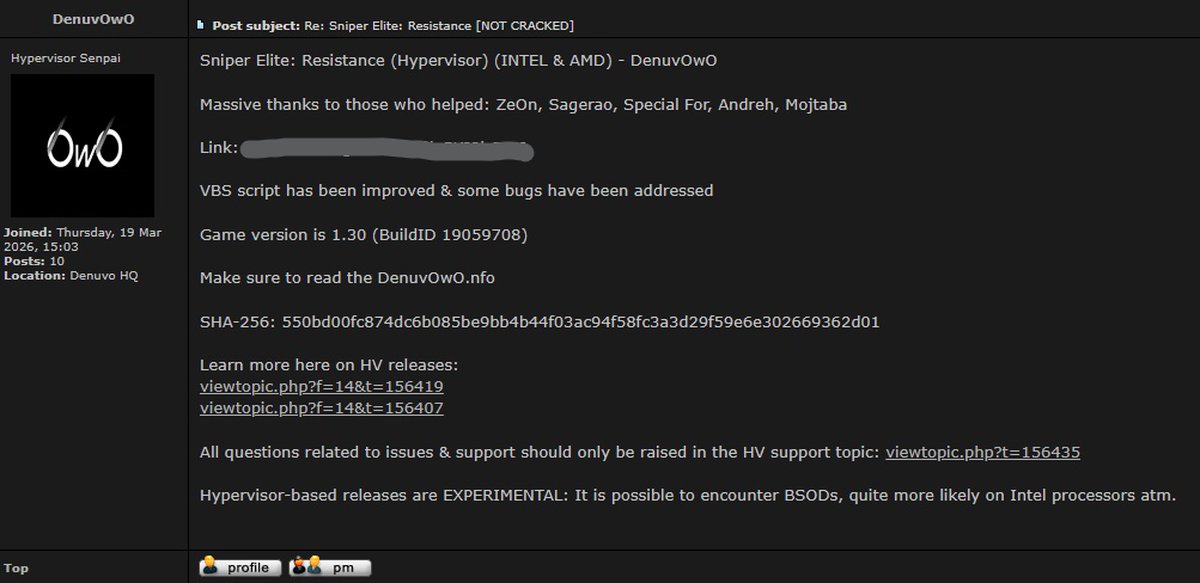Click the Massive thanks credits line

[523, 104]
